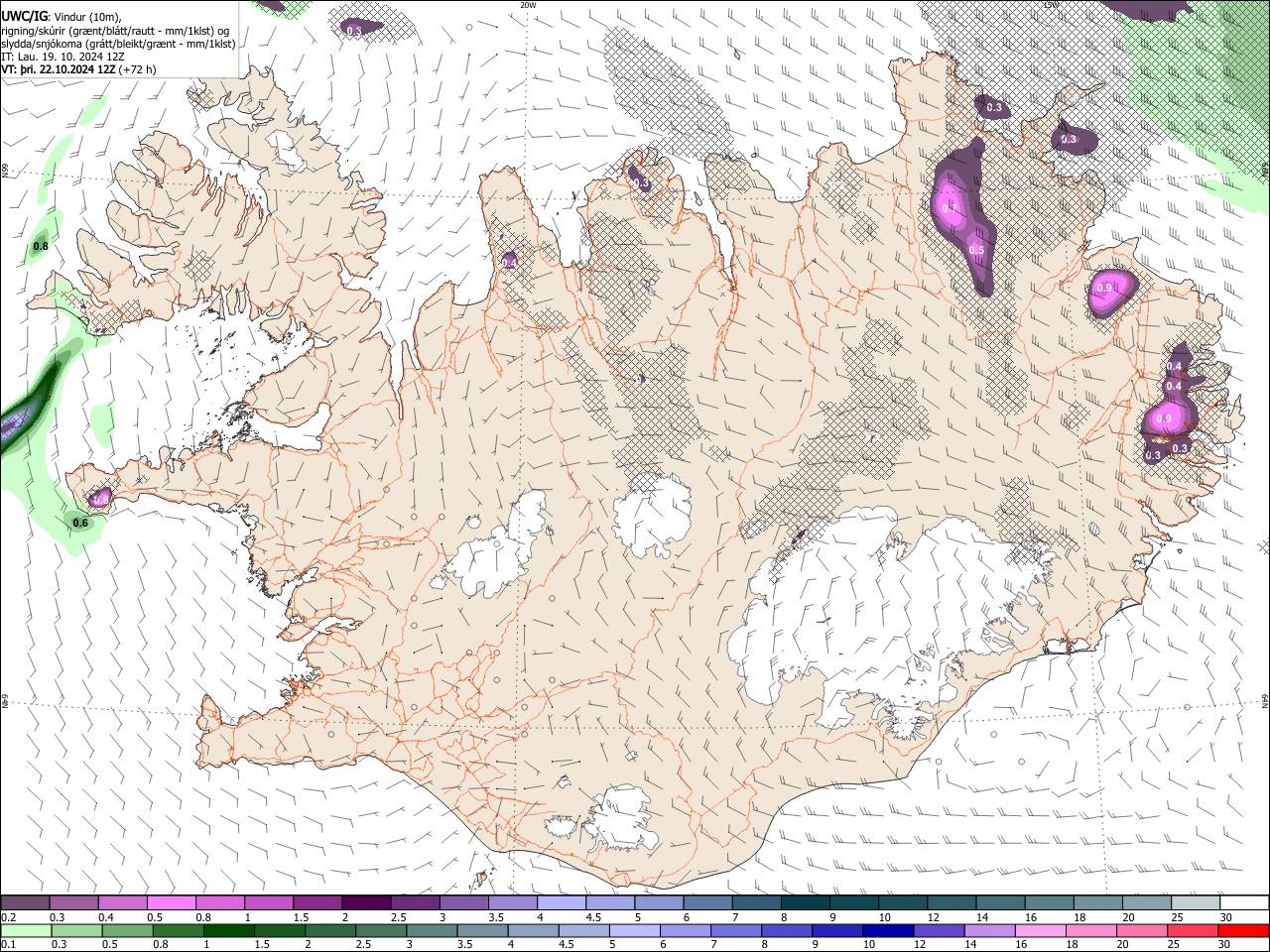The height and width of the screenshot is (952, 1270).
Task: Click the '25' label in the lower legend row
Action: (1173, 945)
